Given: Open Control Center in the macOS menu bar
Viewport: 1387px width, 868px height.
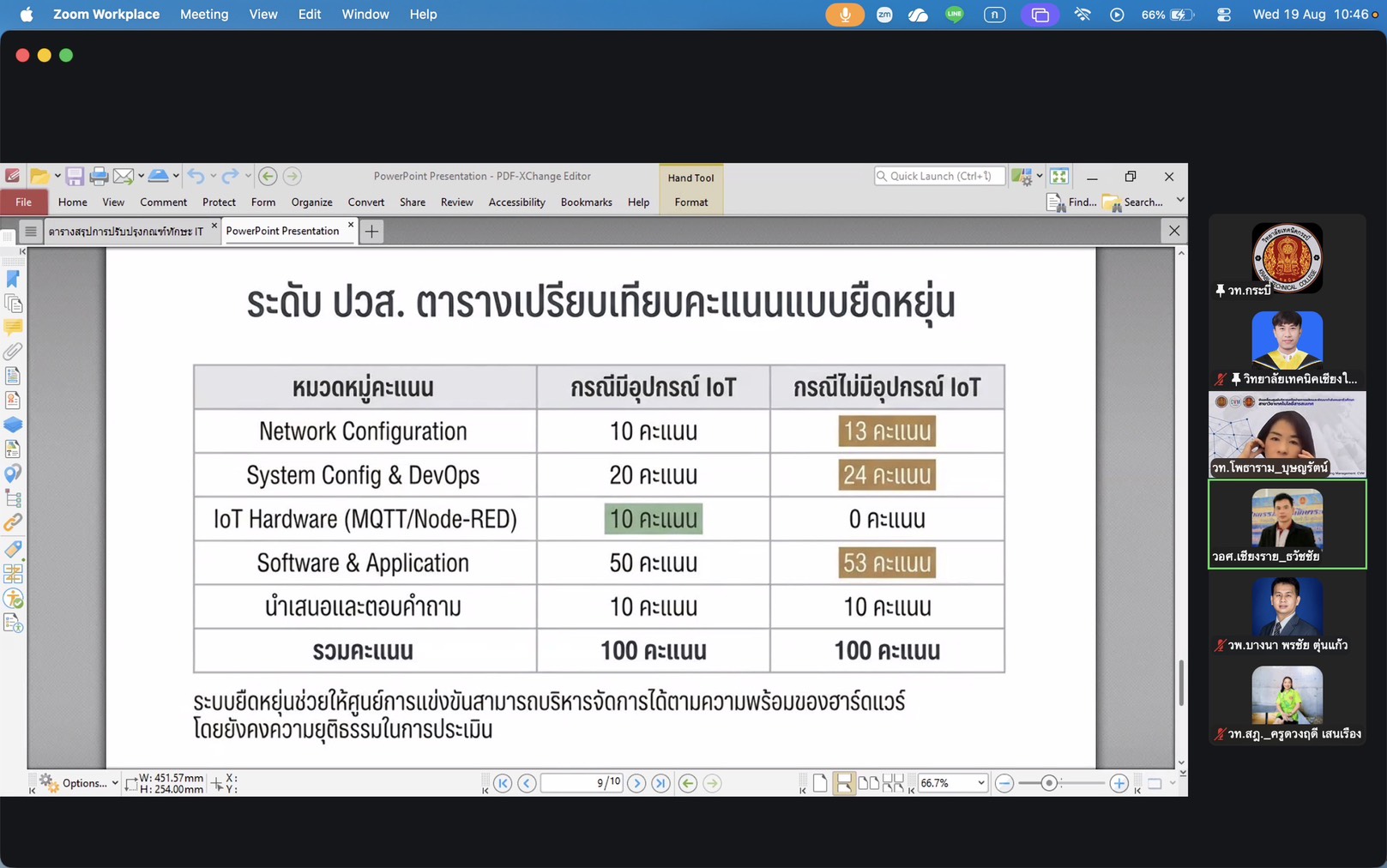Looking at the screenshot, I should (x=1223, y=15).
